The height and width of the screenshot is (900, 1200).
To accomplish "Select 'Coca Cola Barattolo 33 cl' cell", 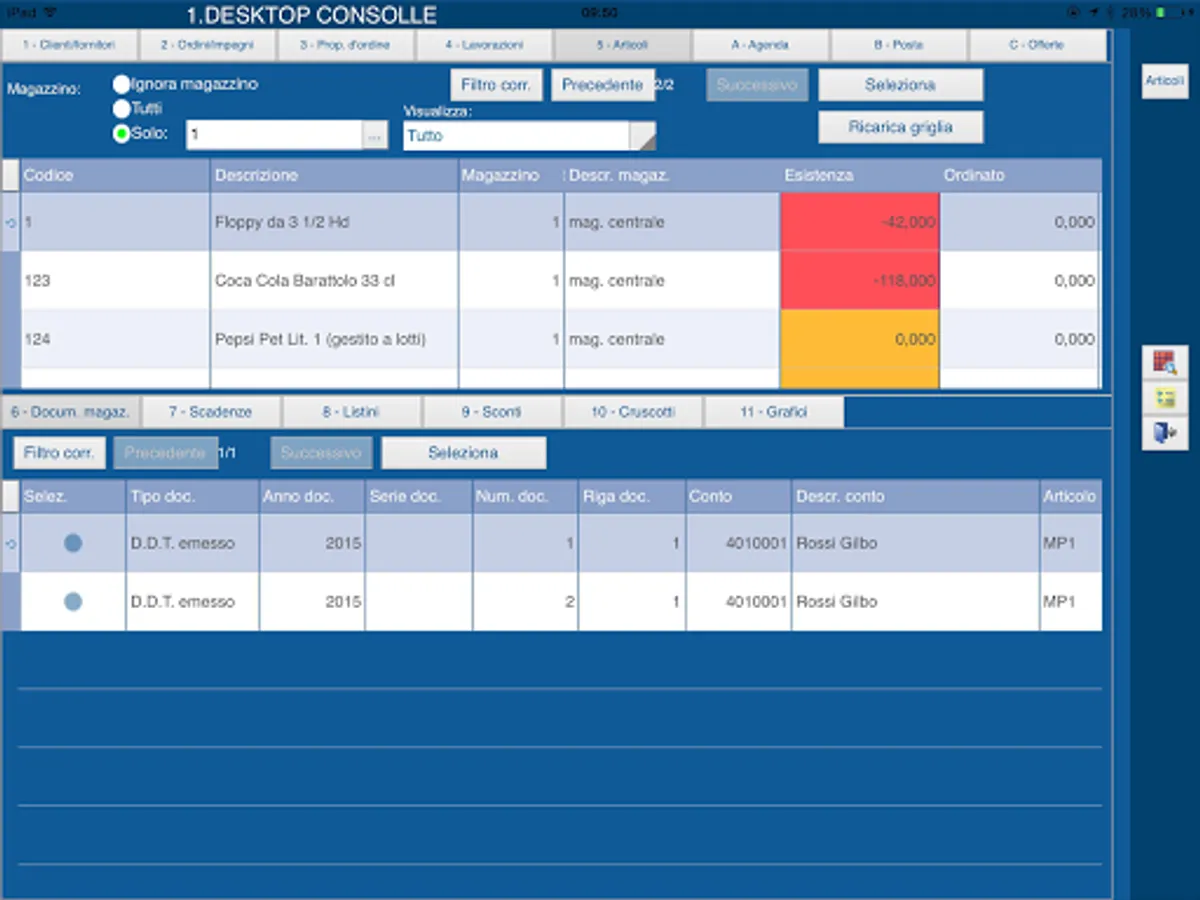I will pos(334,281).
